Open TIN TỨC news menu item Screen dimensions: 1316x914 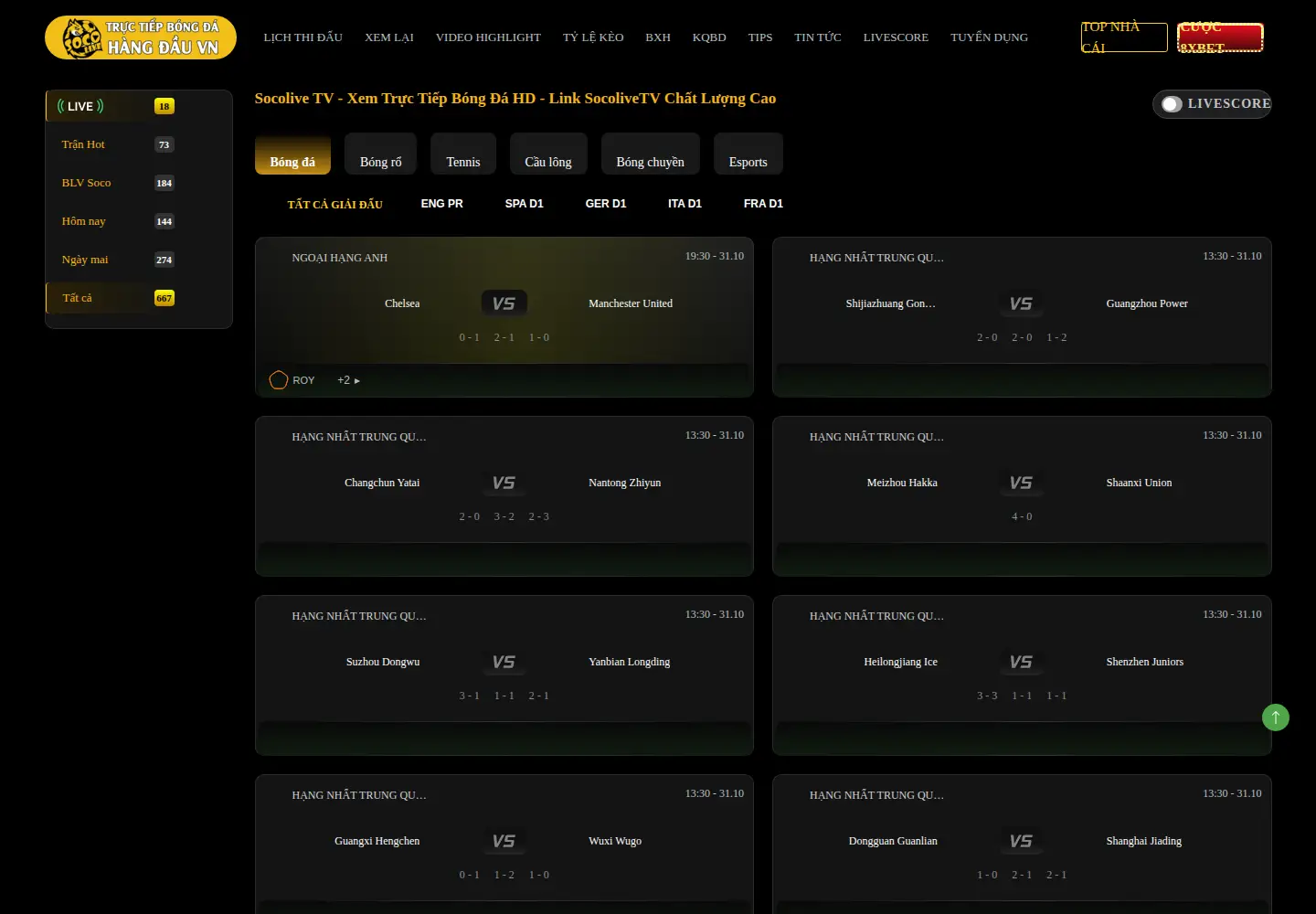point(818,37)
